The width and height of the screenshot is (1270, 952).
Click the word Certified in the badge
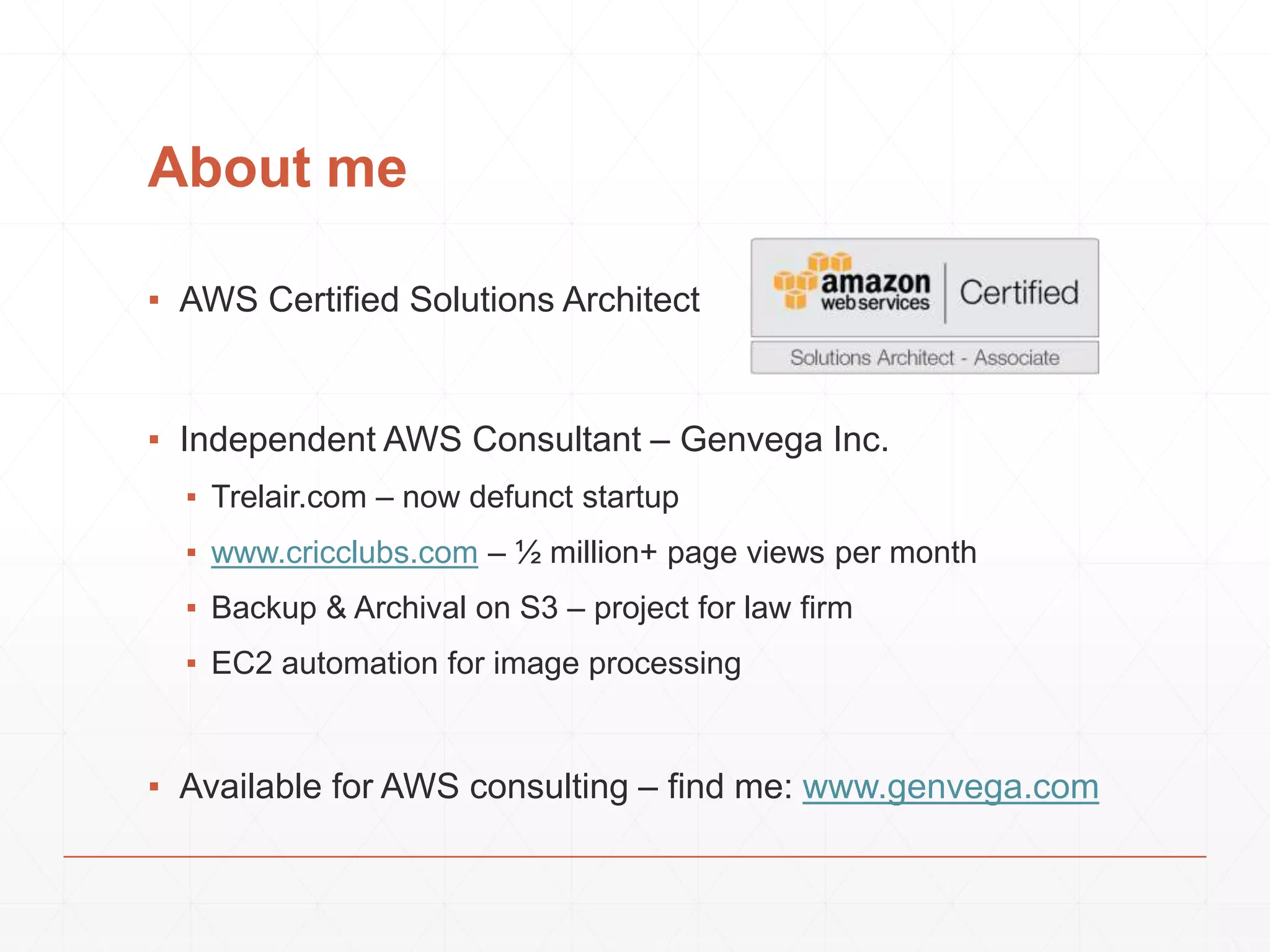[x=1019, y=293]
